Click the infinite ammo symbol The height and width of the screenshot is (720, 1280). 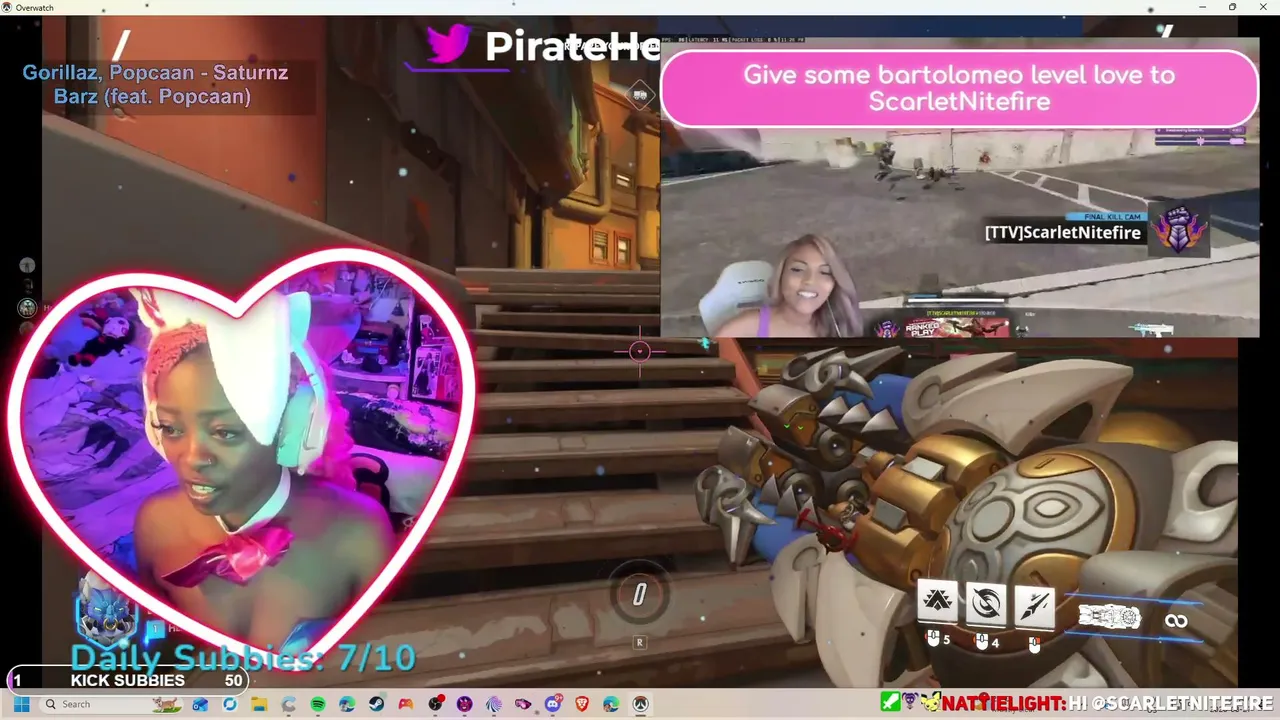tap(1176, 621)
